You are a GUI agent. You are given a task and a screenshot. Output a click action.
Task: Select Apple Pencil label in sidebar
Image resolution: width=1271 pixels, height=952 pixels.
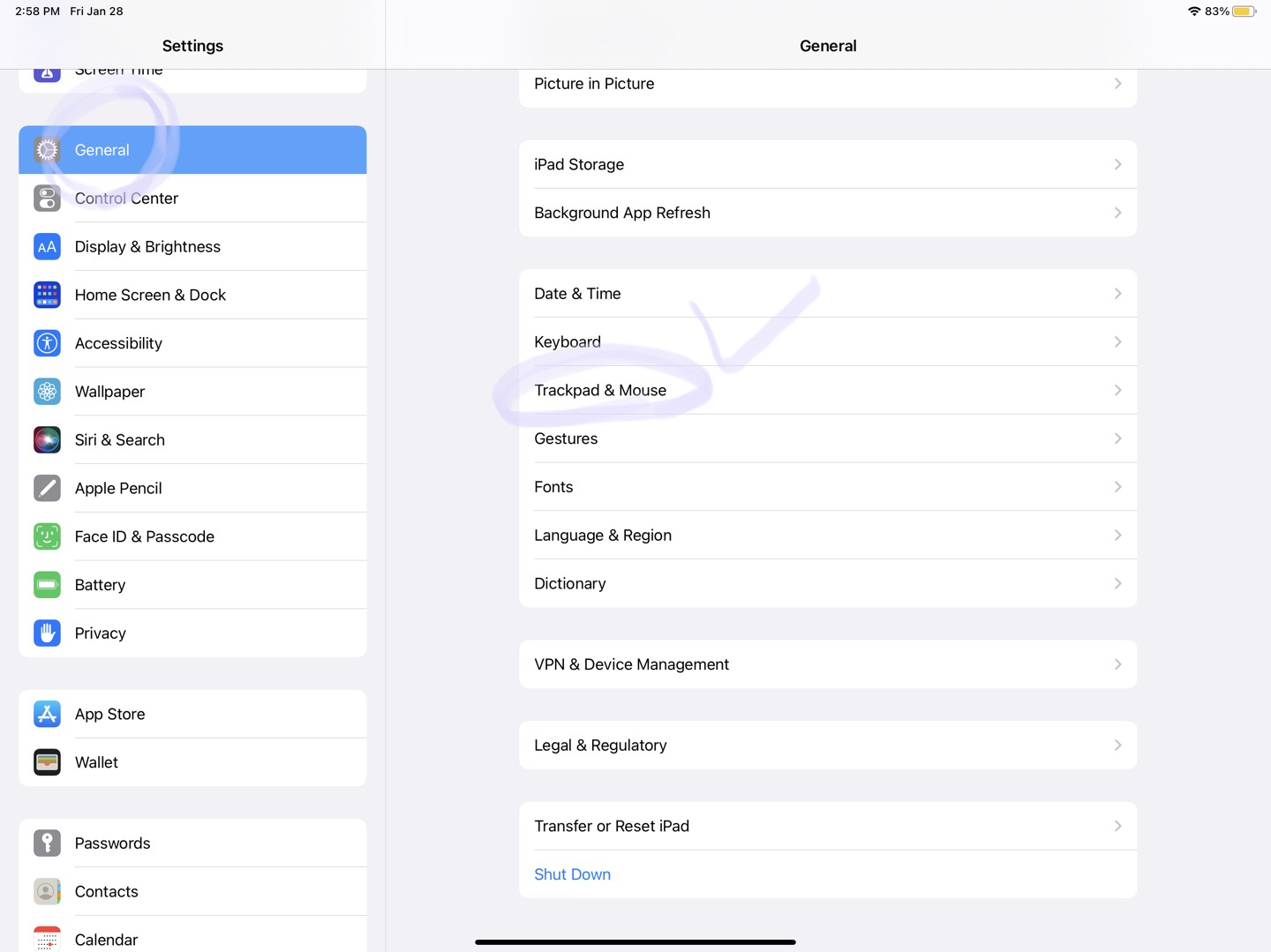[x=118, y=488]
